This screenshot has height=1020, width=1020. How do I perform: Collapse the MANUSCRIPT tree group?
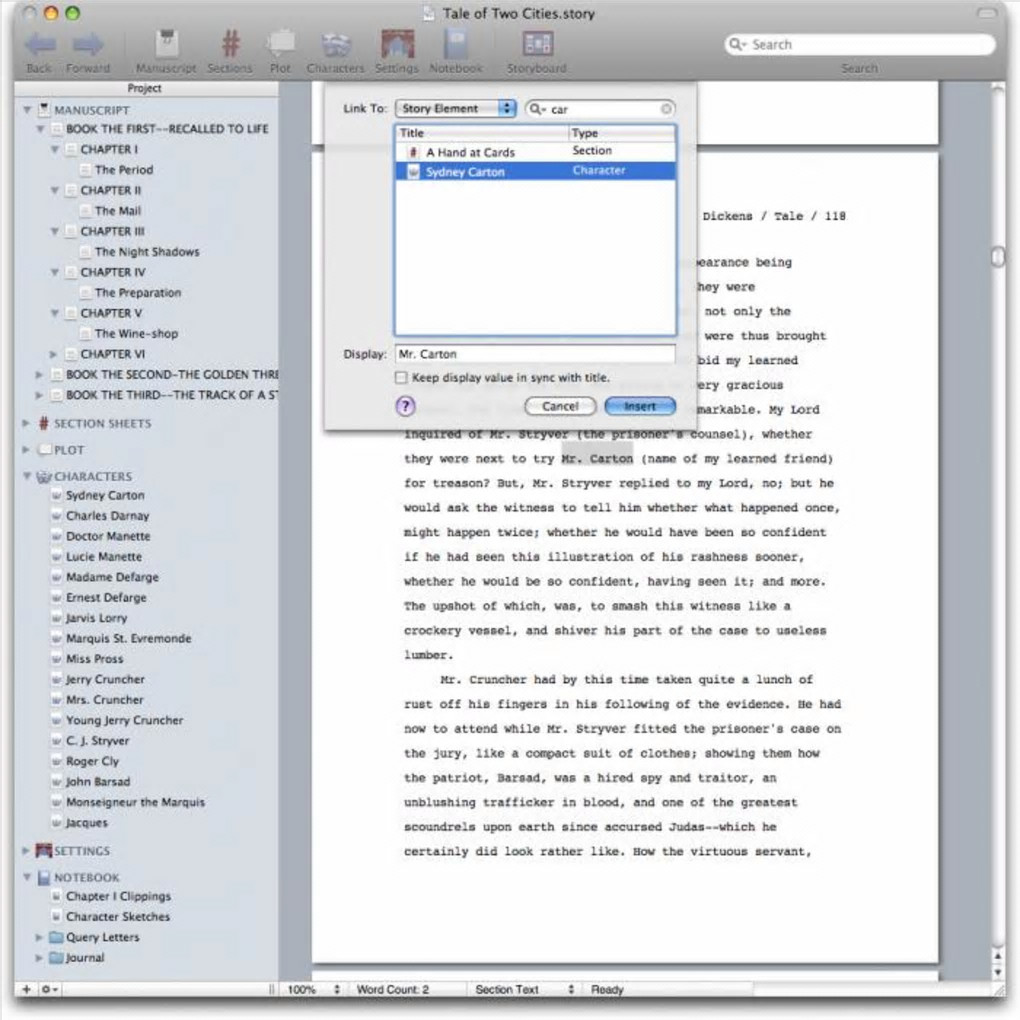pos(27,110)
